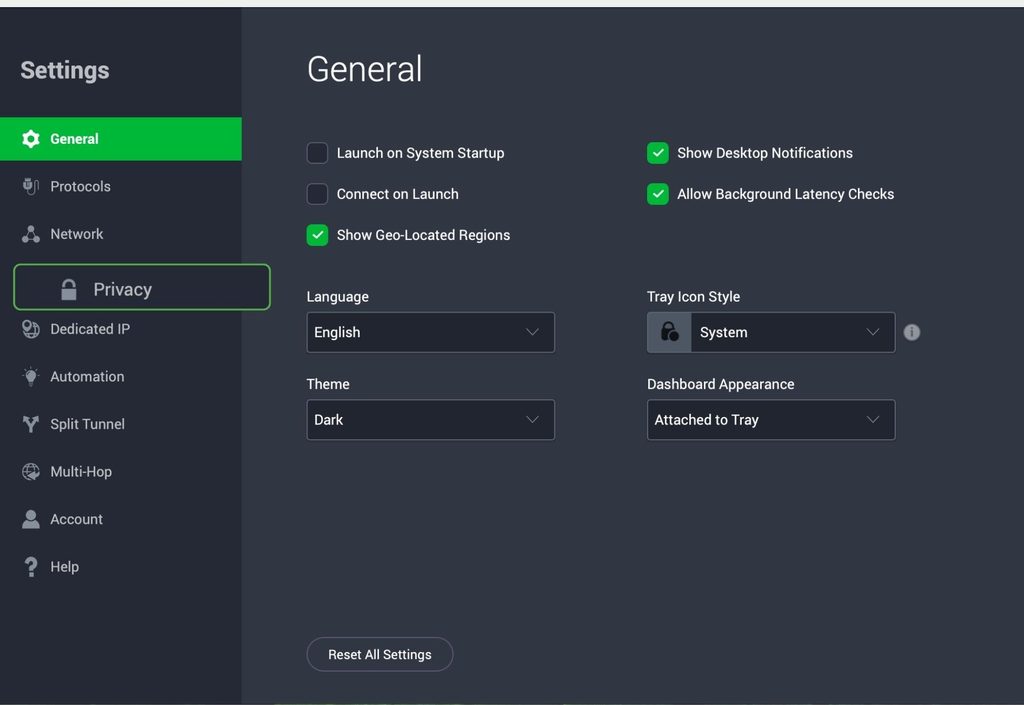Open Dashboard Appearance Attached to Tray dropdown

point(771,420)
